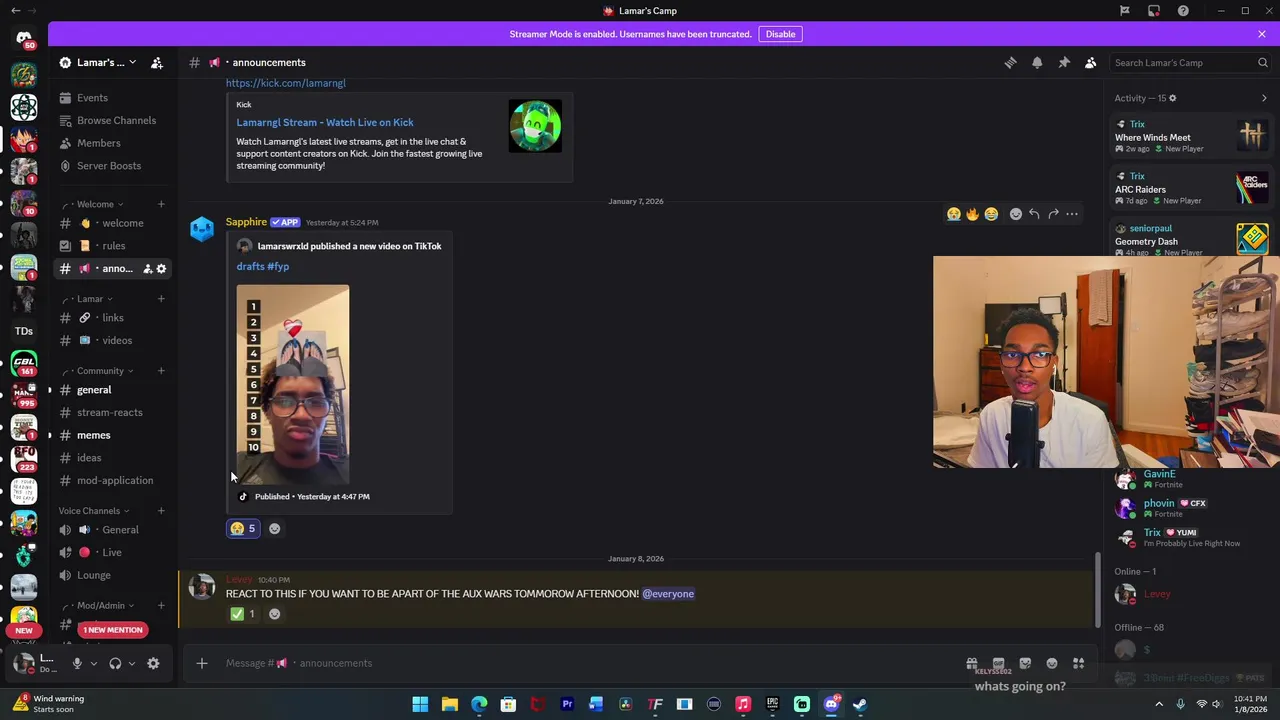
Task: Jump to the 1 New Mention pill
Action: pos(113,630)
